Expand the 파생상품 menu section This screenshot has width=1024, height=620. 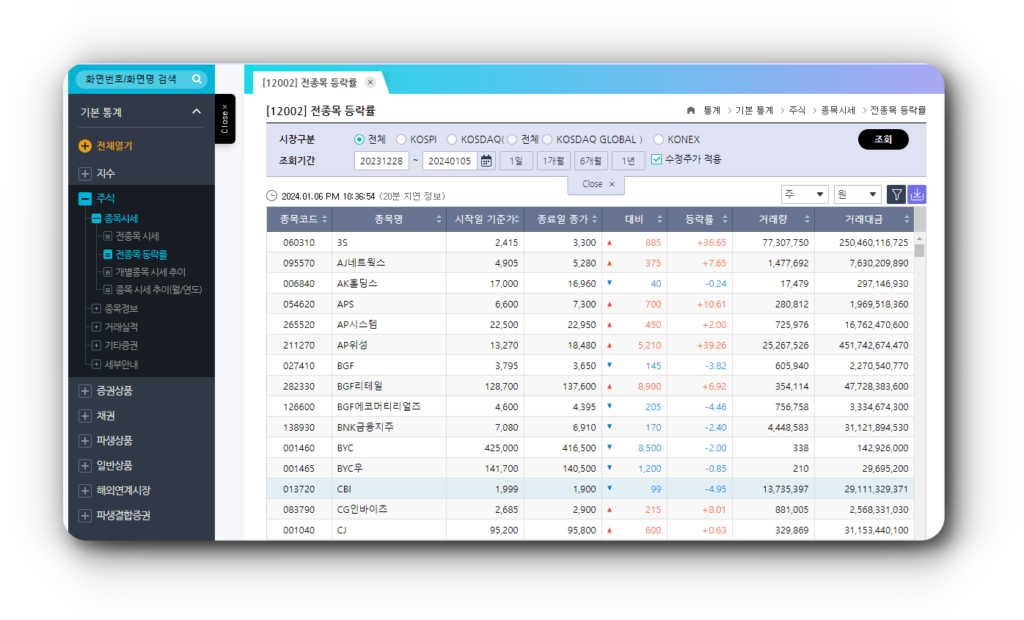[85, 440]
